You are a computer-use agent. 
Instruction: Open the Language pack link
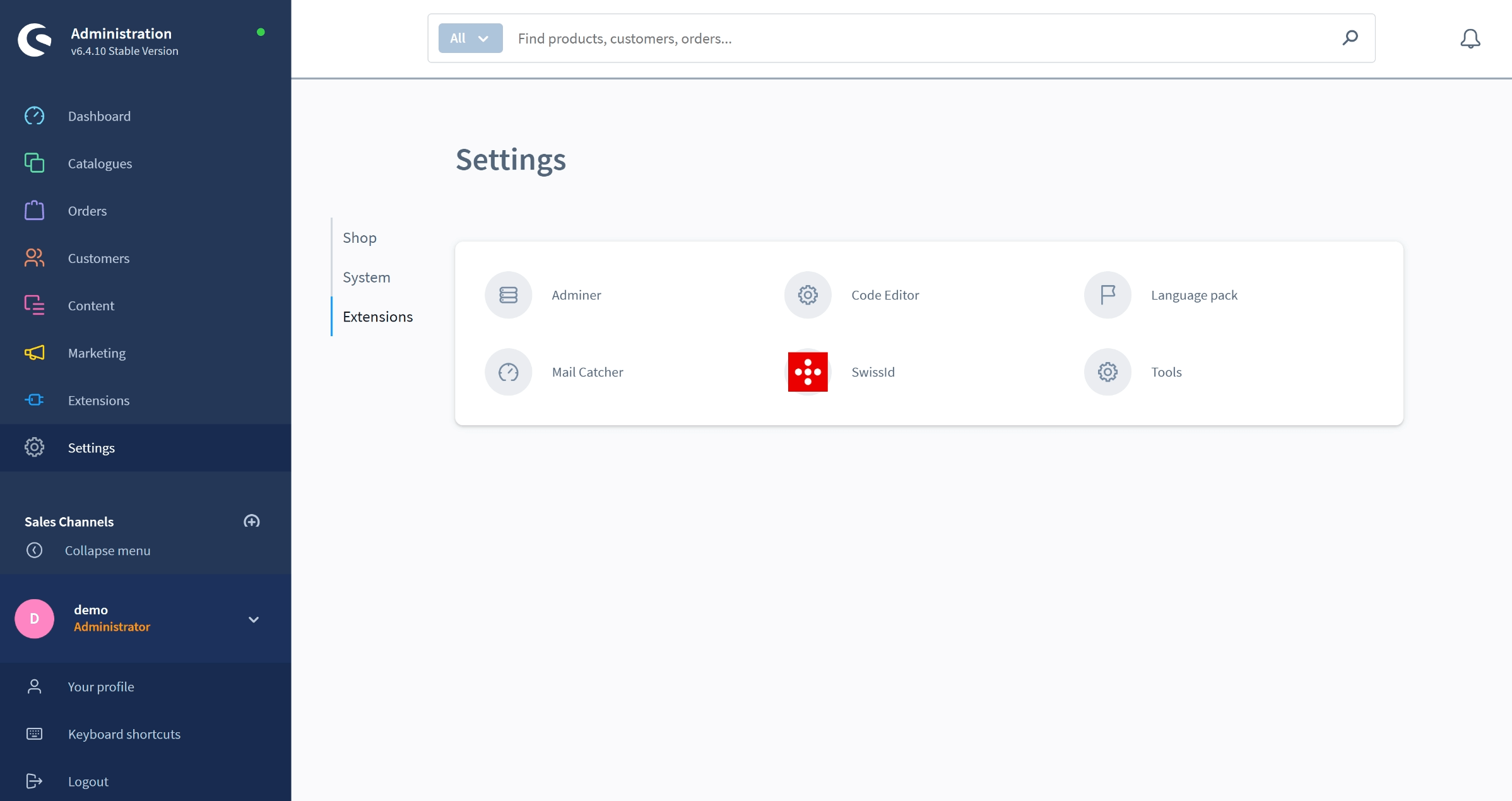pos(1194,295)
